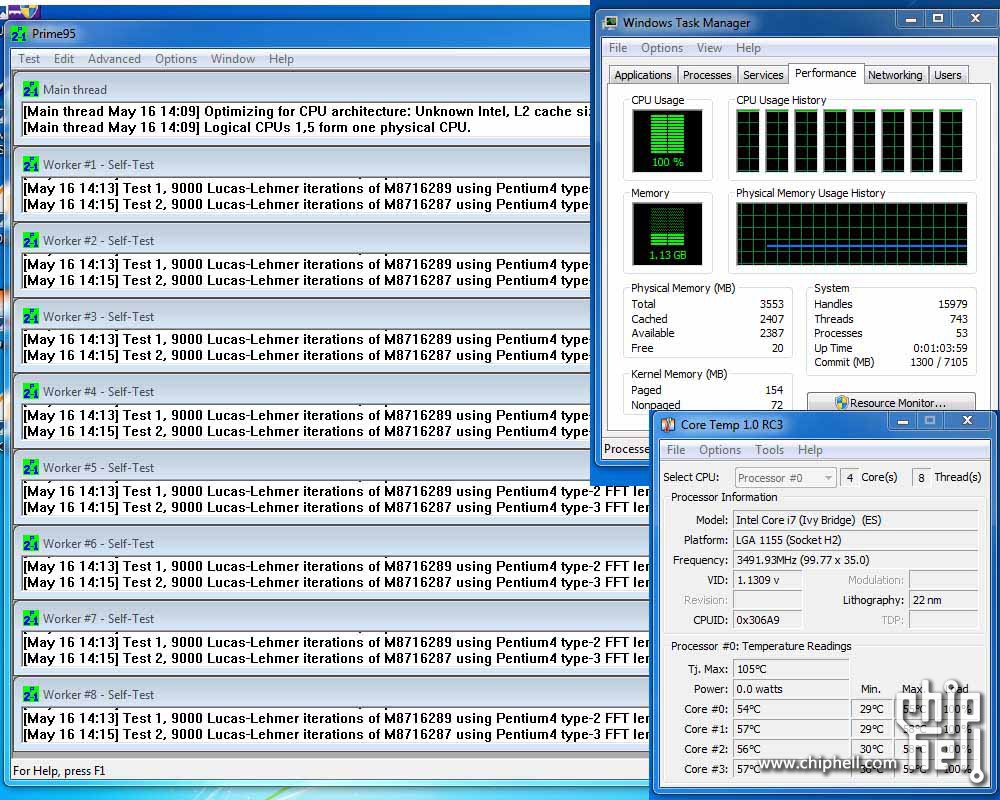This screenshot has height=800, width=1000.
Task: Open the Prime95 Options menu
Action: click(176, 59)
